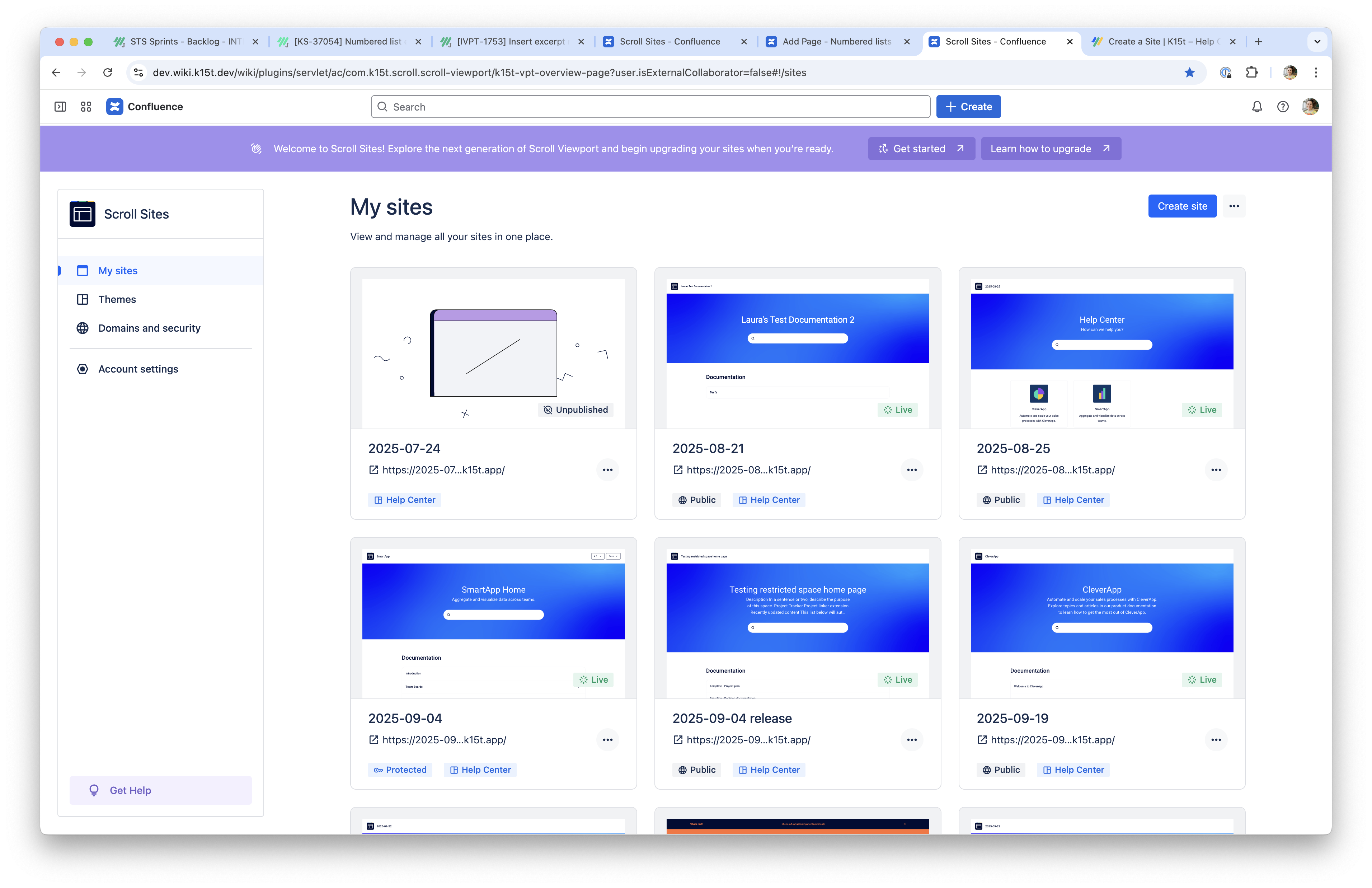This screenshot has width=1372, height=888.
Task: Click Learn how to upgrade button
Action: tap(1051, 149)
